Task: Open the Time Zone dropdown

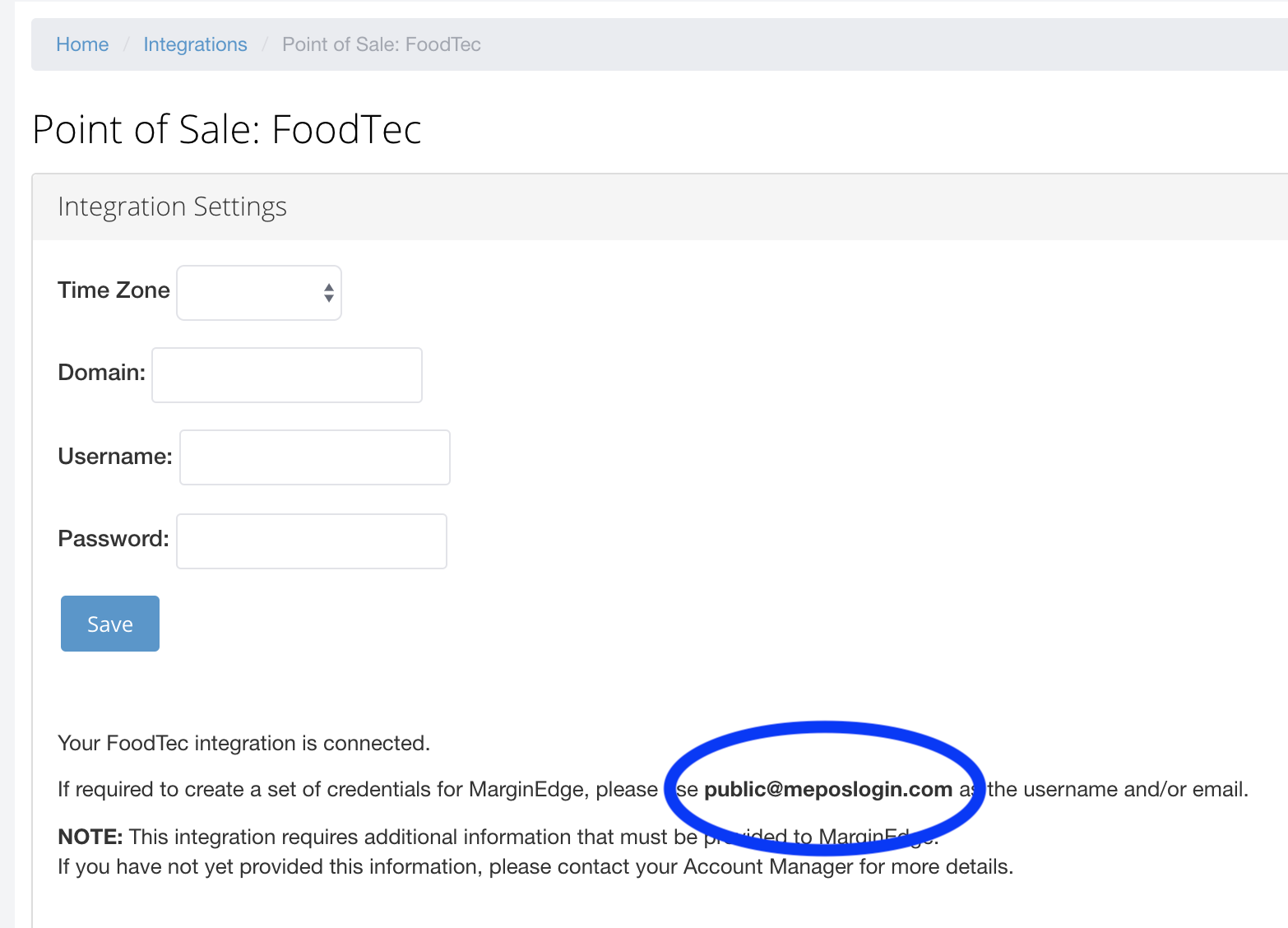Action: pyautogui.click(x=258, y=292)
